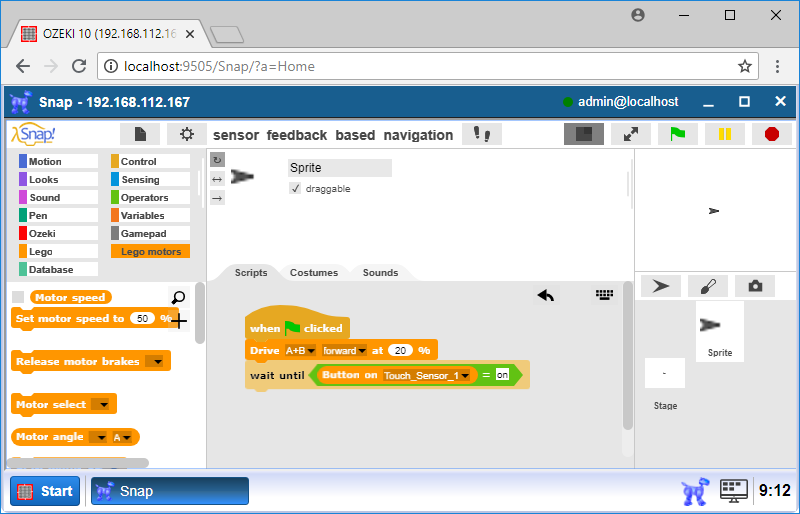This screenshot has width=800, height=514.
Task: Open the A dropdown on Motor angle block
Action: tap(122, 437)
